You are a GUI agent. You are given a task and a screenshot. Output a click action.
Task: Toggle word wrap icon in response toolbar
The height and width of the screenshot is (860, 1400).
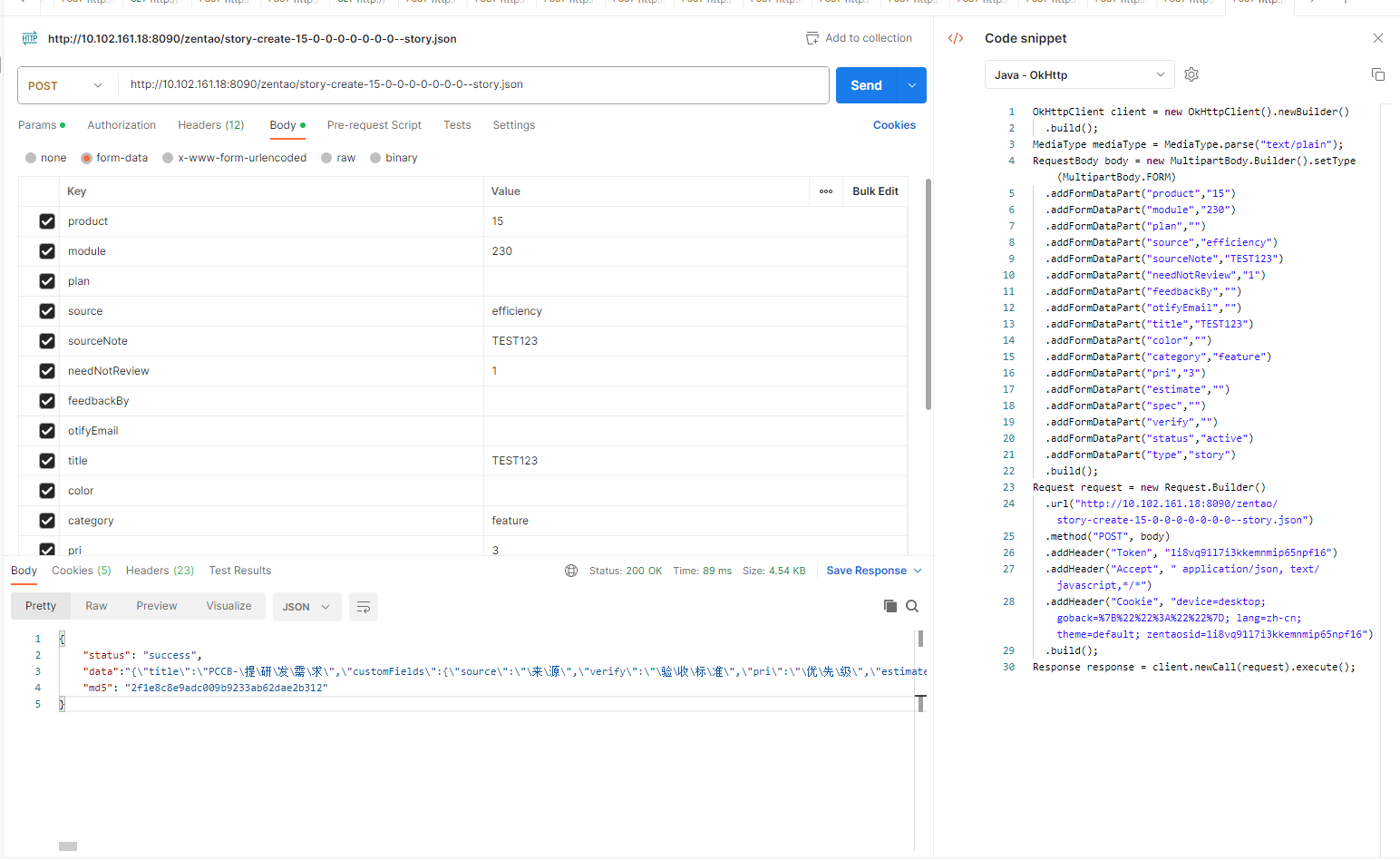tap(363, 607)
